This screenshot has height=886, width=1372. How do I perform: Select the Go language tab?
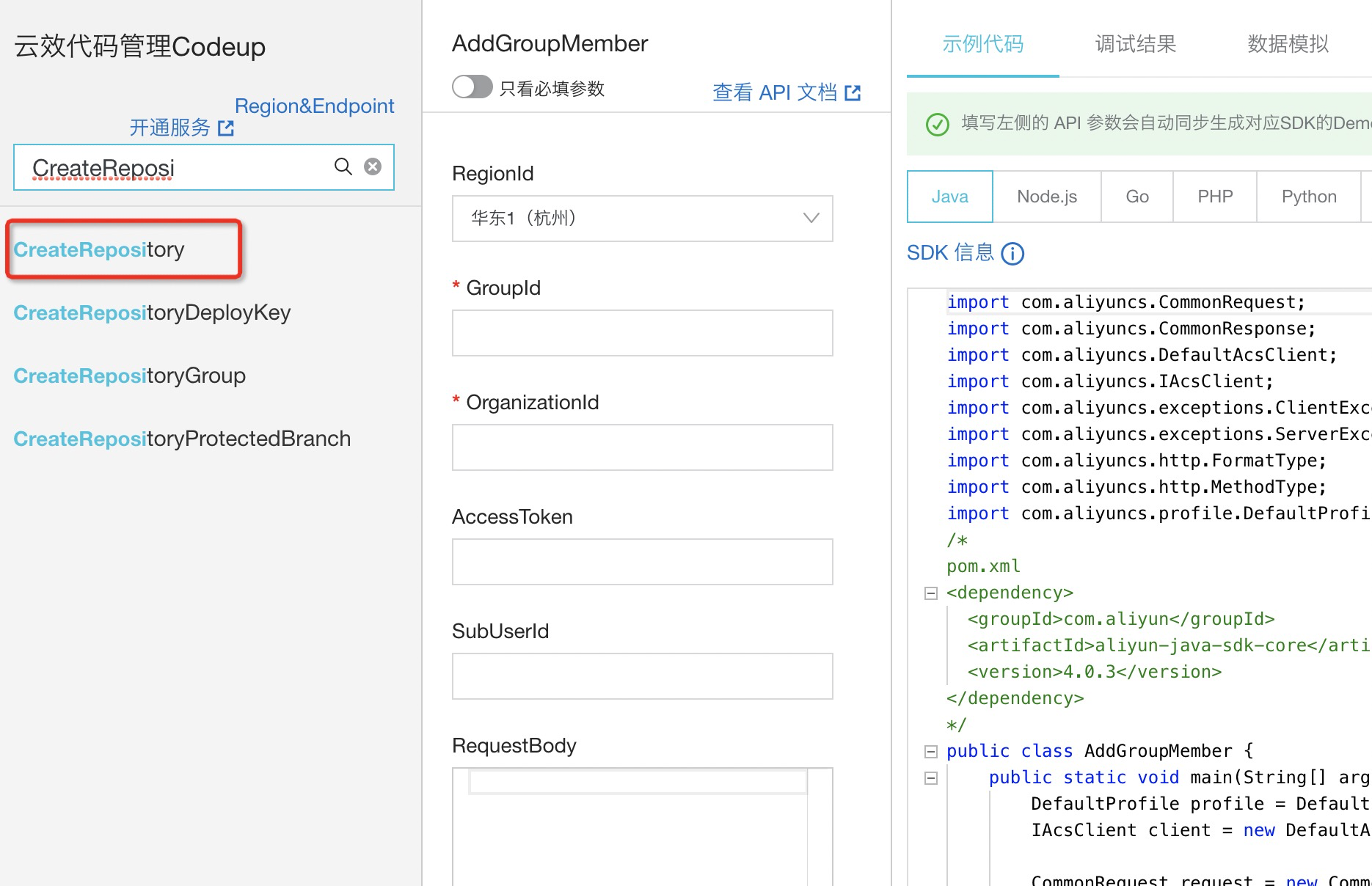[1137, 197]
